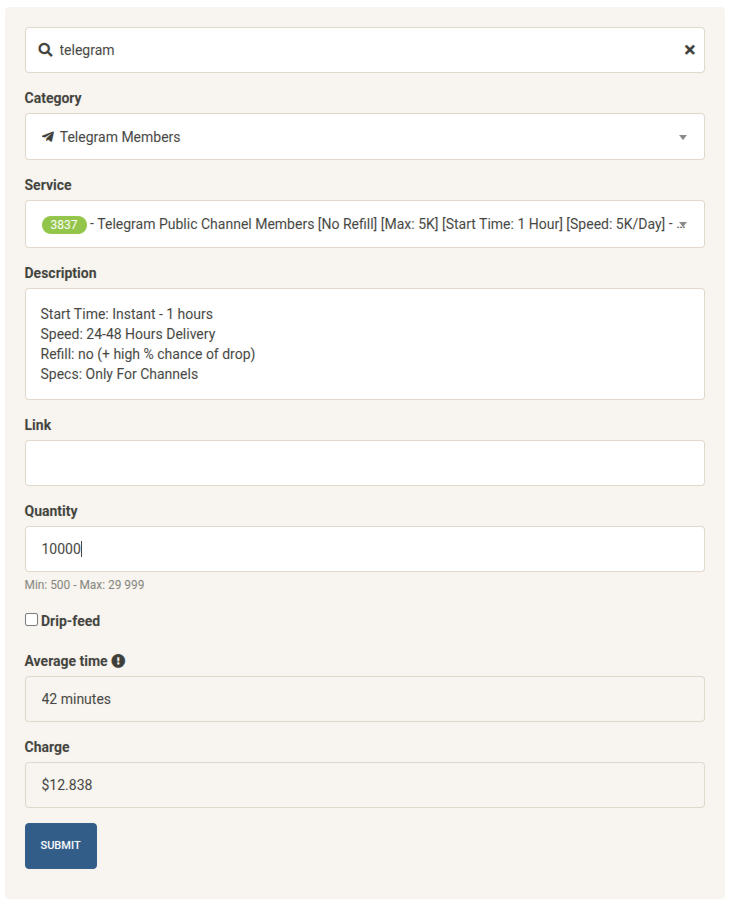This screenshot has width=731, height=907.
Task: Click into the telegram search box
Action: click(360, 50)
